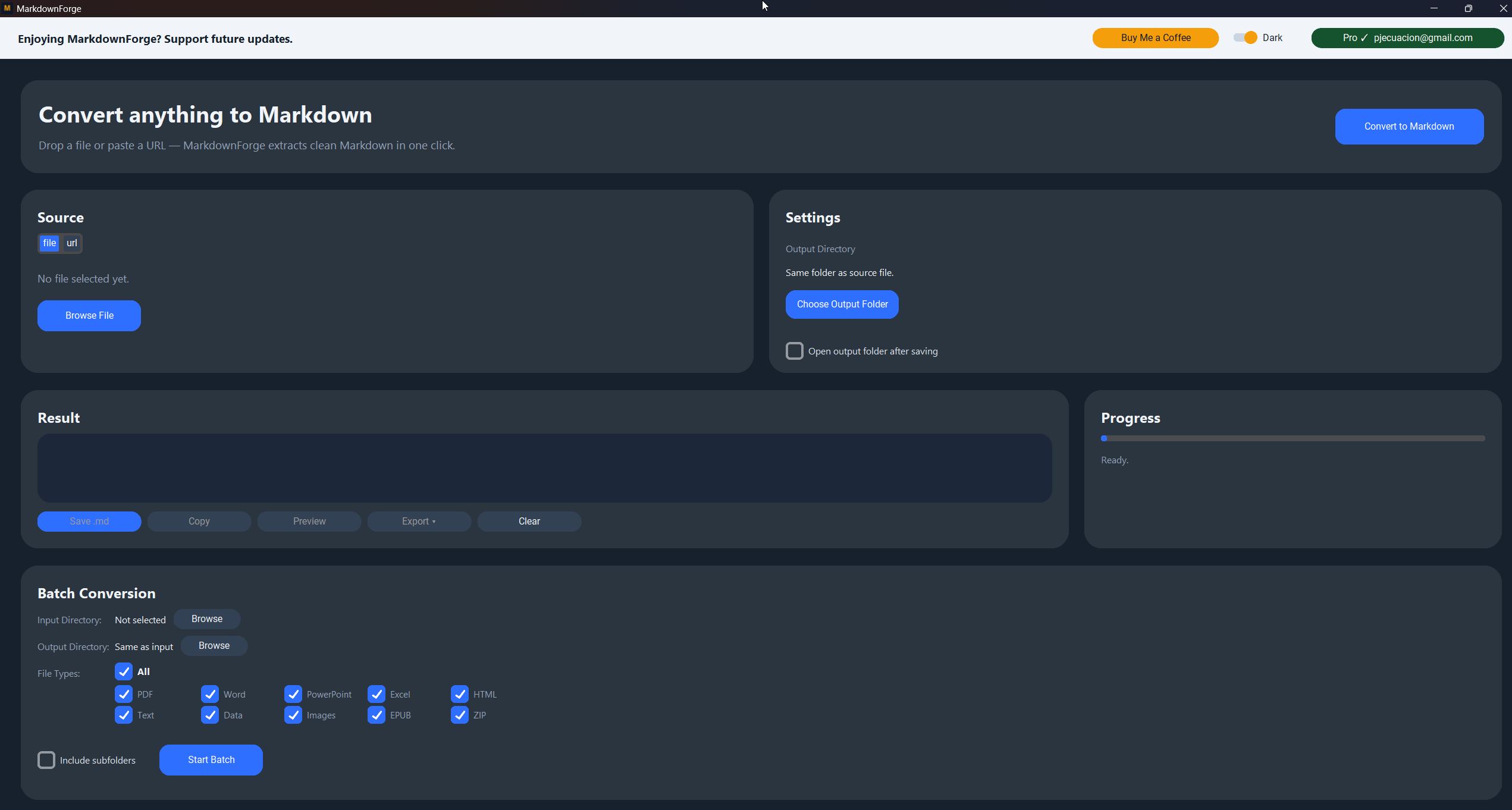The width and height of the screenshot is (1512, 810).
Task: Clear the result area
Action: 529,522
